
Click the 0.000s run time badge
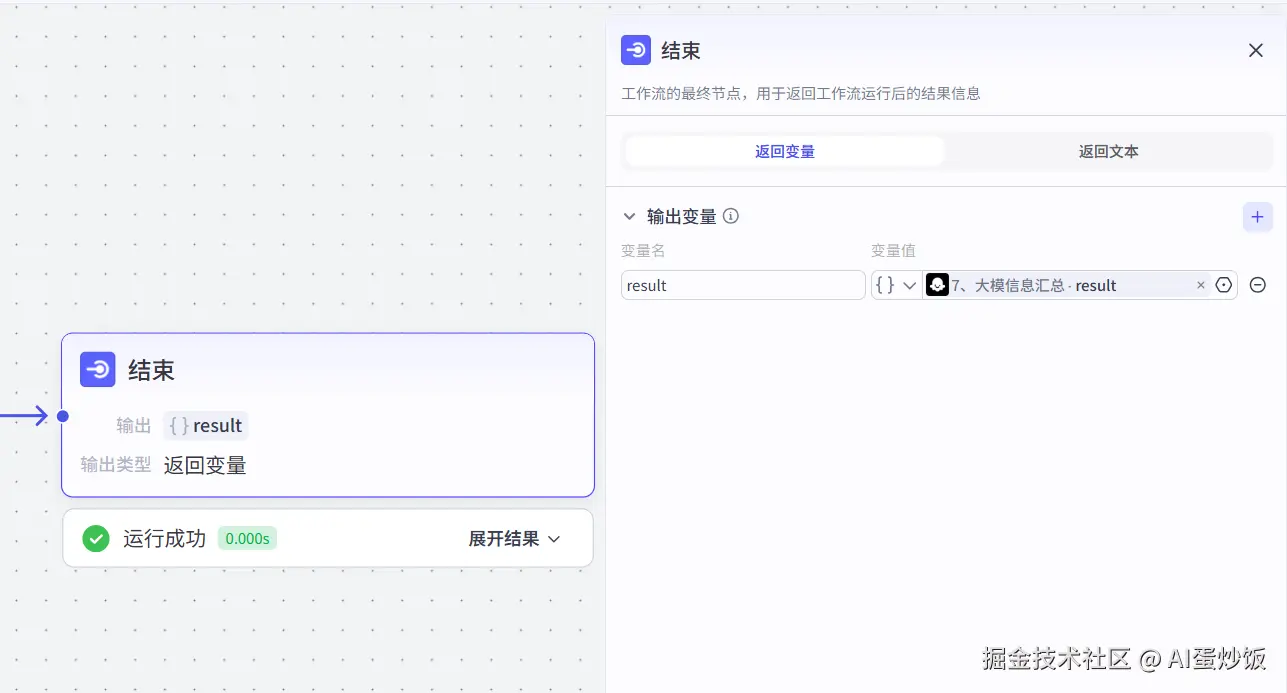tap(247, 539)
